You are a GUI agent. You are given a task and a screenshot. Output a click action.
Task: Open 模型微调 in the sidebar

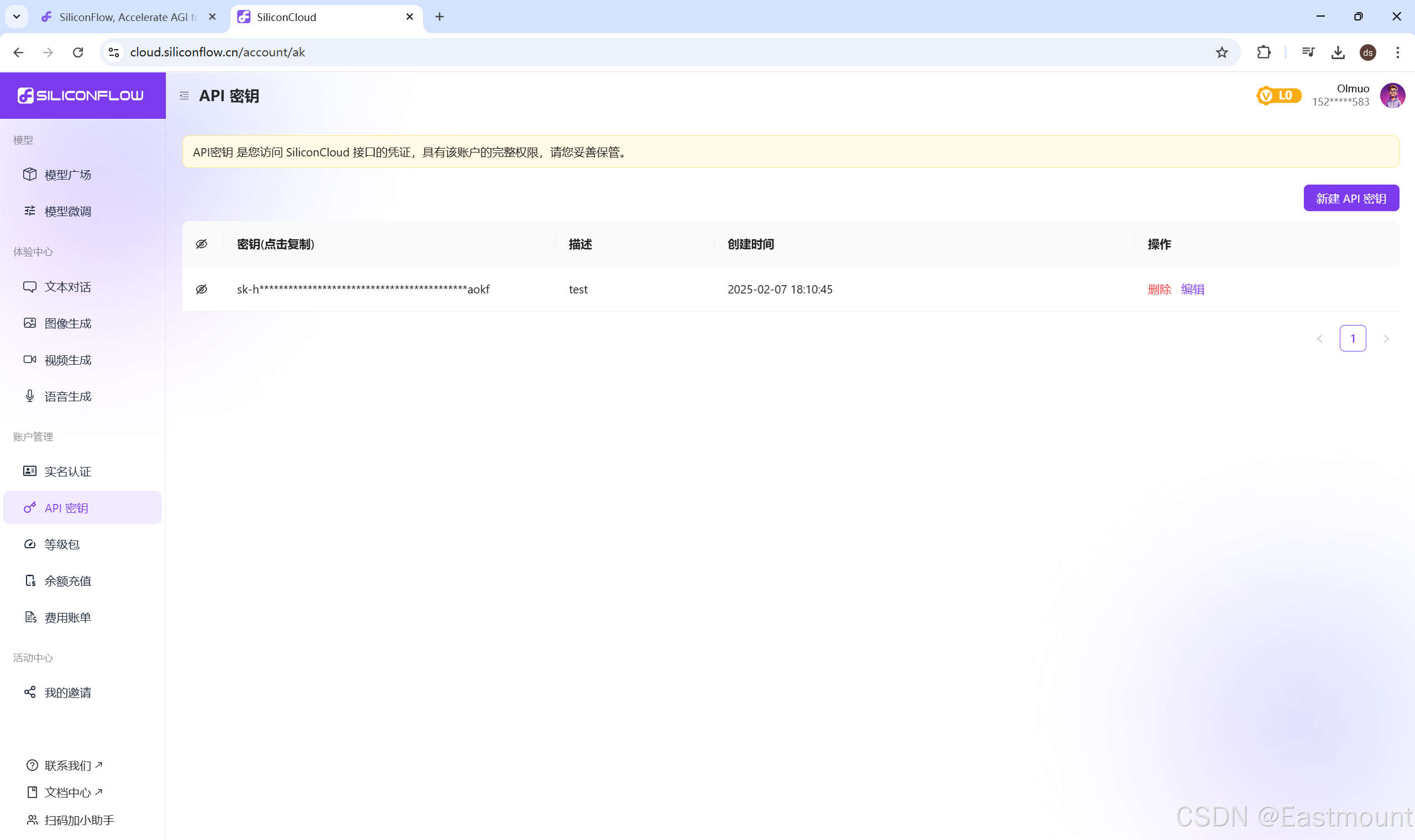pyautogui.click(x=67, y=211)
